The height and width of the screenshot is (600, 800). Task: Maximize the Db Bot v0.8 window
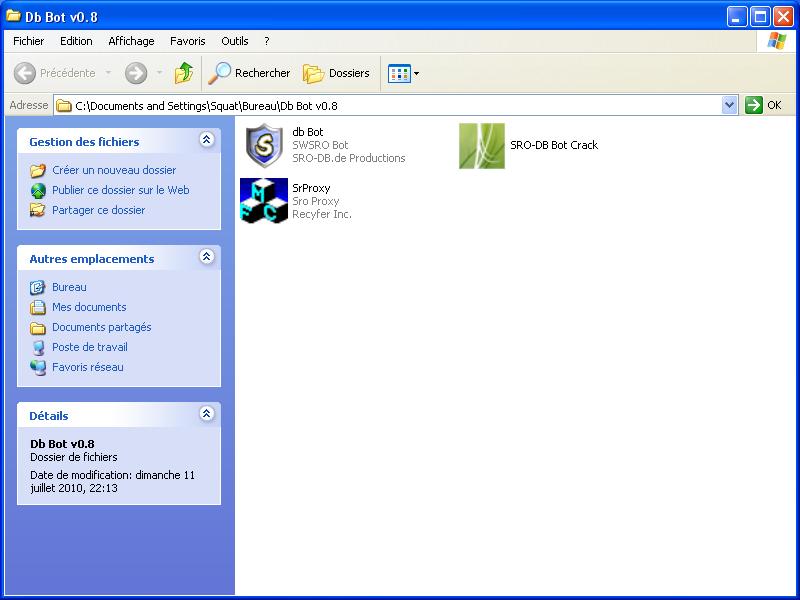(x=760, y=17)
